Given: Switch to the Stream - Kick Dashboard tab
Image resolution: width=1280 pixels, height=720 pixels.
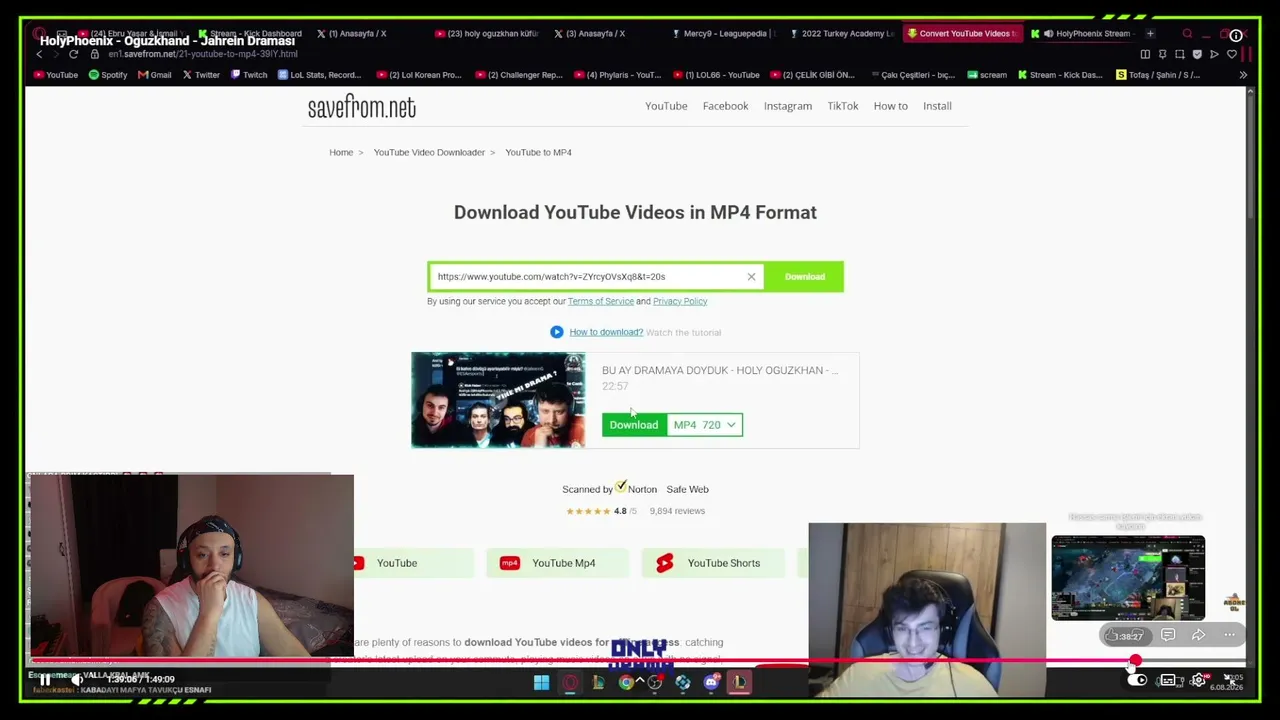Looking at the screenshot, I should (250, 34).
